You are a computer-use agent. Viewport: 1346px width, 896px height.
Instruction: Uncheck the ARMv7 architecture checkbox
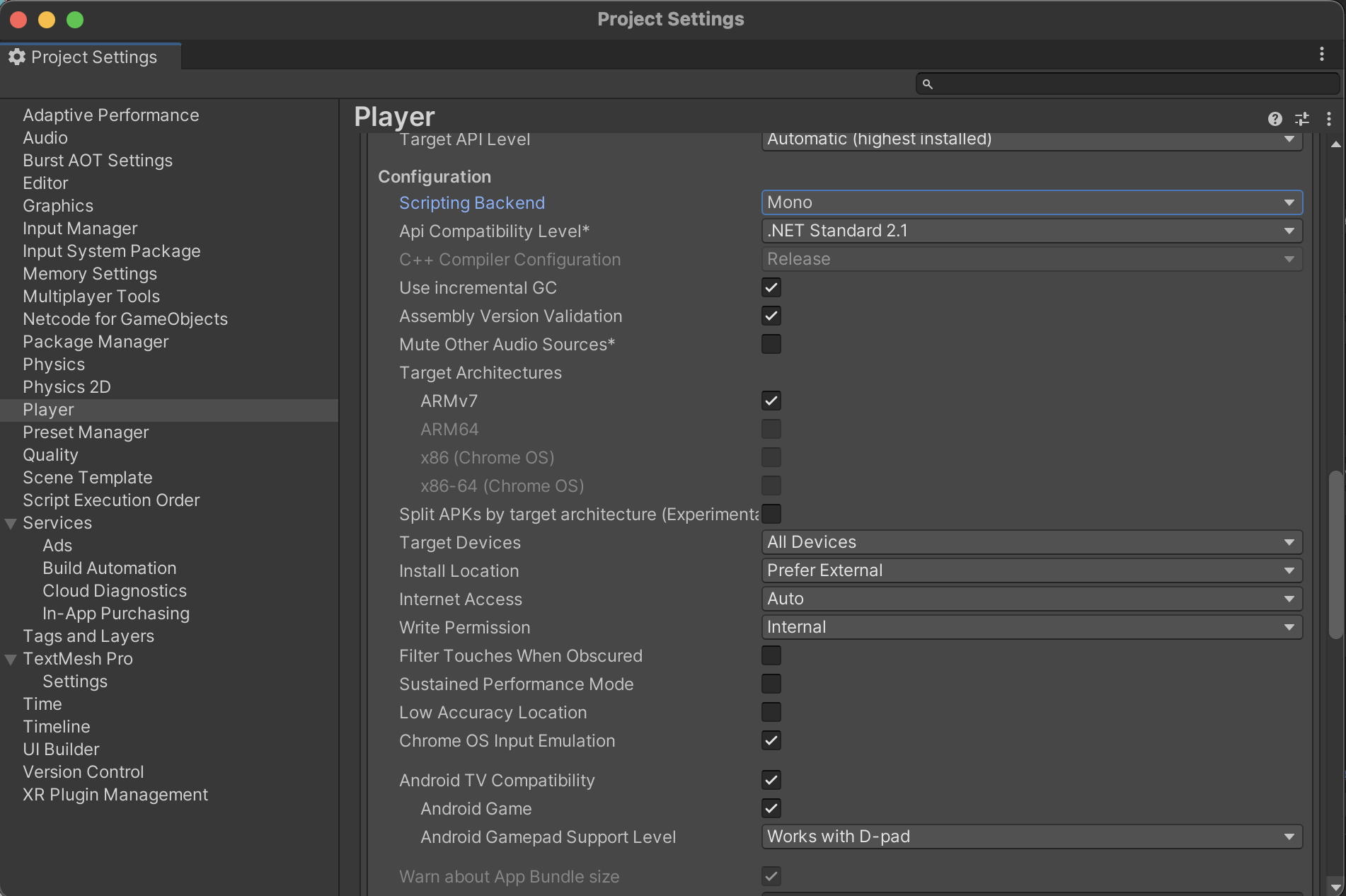771,401
